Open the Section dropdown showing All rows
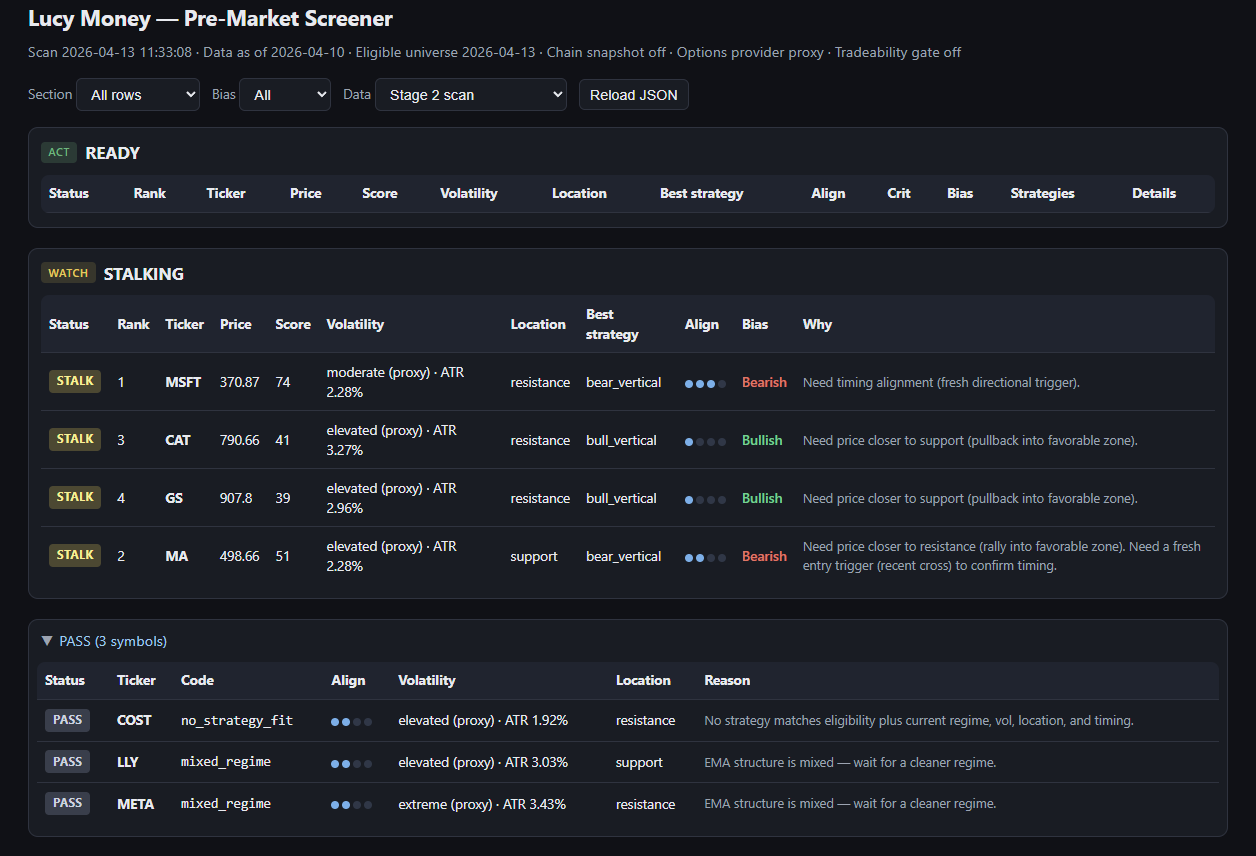Image resolution: width=1256 pixels, height=856 pixels. (x=138, y=95)
